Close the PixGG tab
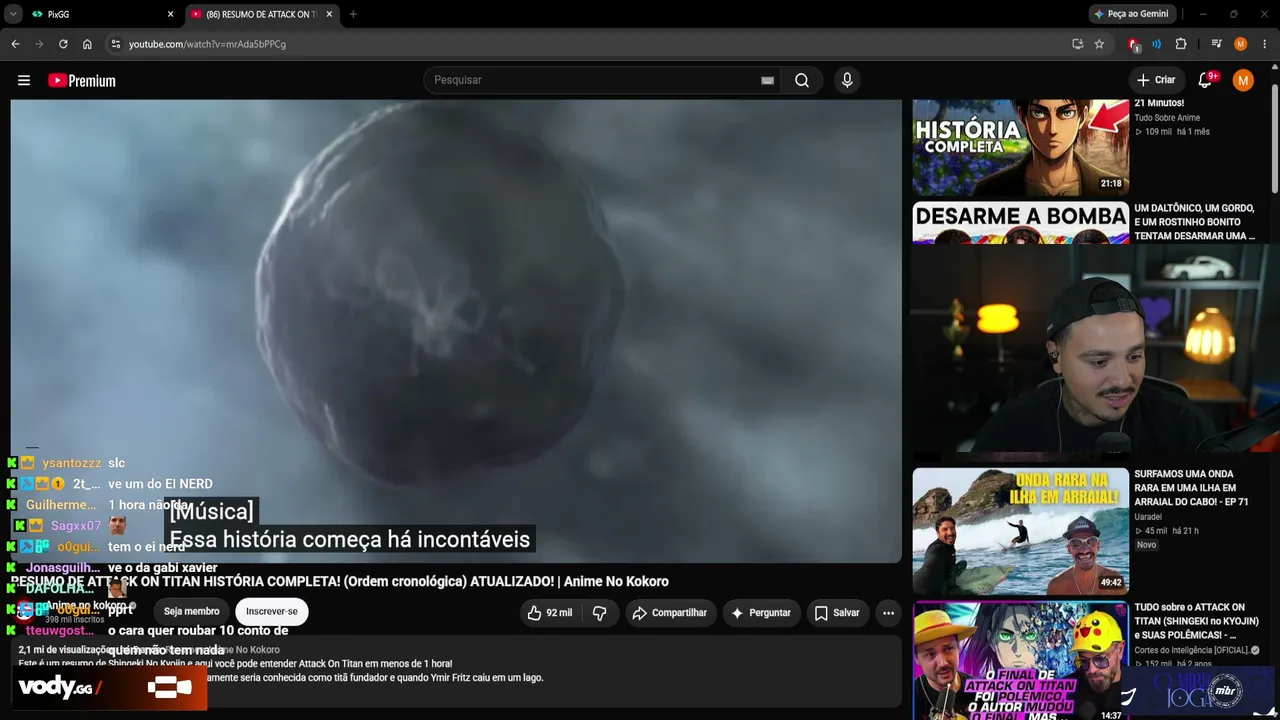 (170, 14)
